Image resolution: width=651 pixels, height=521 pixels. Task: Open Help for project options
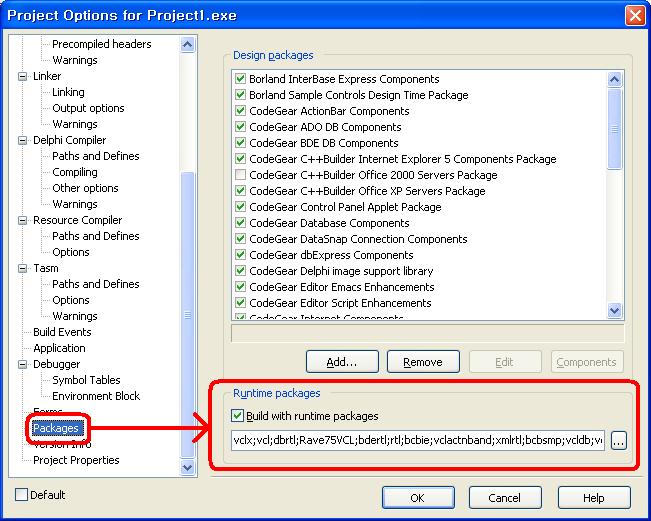click(593, 497)
